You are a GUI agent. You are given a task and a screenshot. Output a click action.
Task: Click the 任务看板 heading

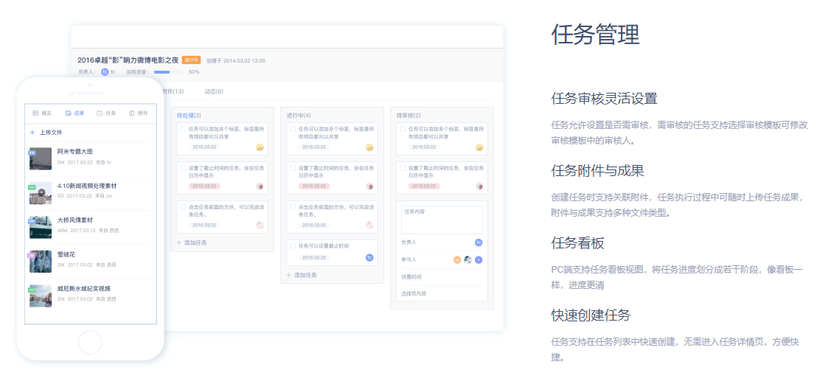point(577,243)
